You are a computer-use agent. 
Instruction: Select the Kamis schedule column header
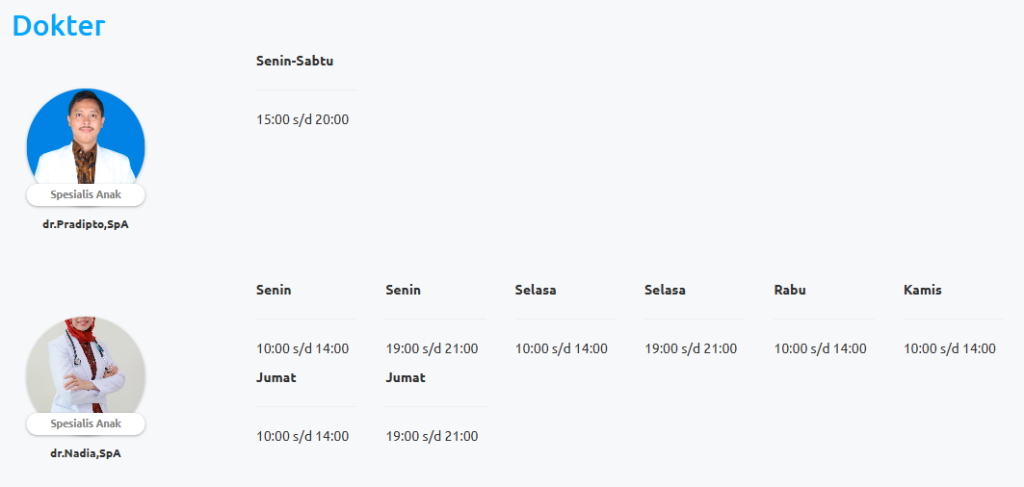point(922,290)
